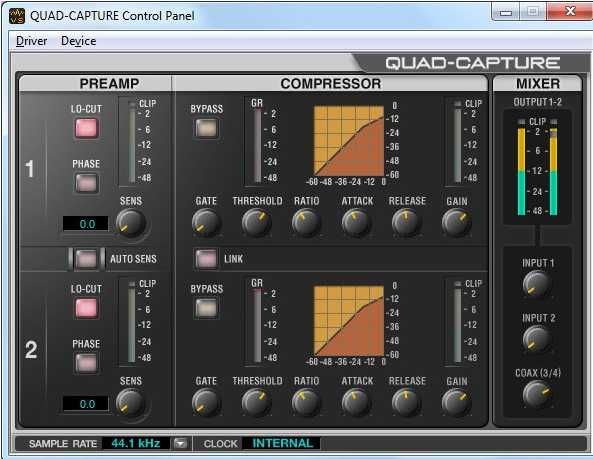
Task: Click channel 1 SENS knob
Action: tap(131, 223)
